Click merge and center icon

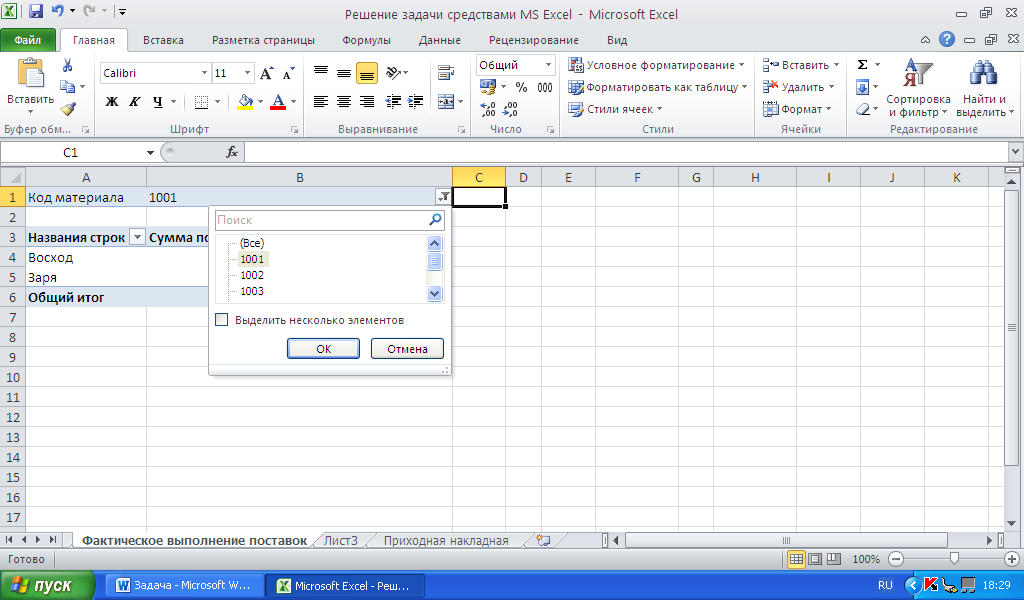point(446,102)
